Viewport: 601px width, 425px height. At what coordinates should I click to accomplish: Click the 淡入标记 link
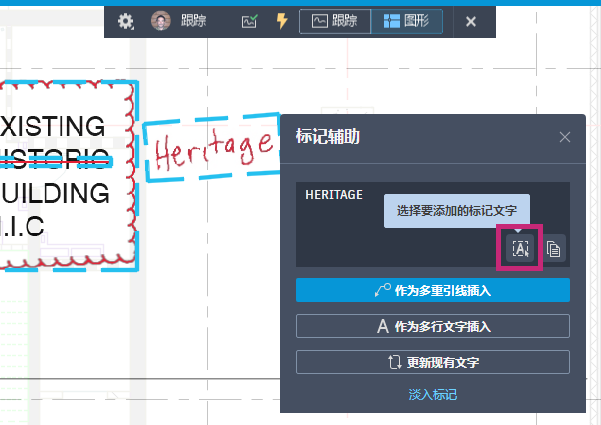pos(432,395)
